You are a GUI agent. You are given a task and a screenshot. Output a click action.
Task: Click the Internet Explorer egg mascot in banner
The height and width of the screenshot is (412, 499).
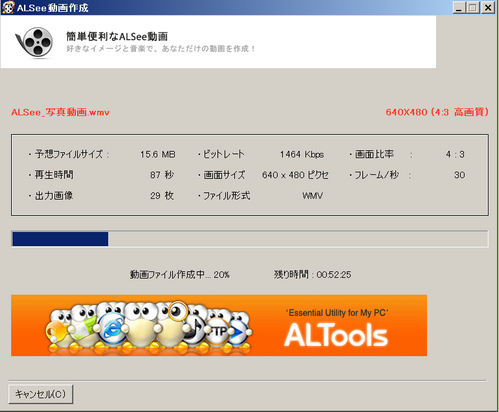pos(111,328)
